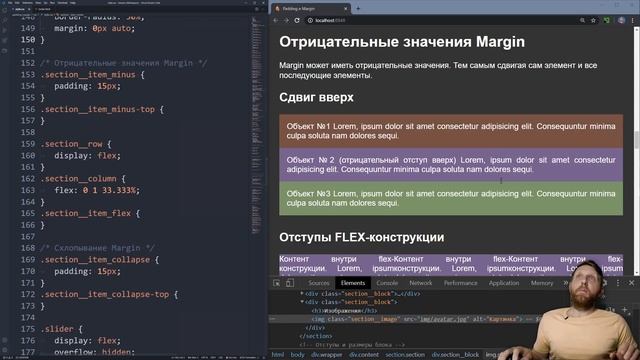Select the Elements tab in DevTools

(353, 283)
